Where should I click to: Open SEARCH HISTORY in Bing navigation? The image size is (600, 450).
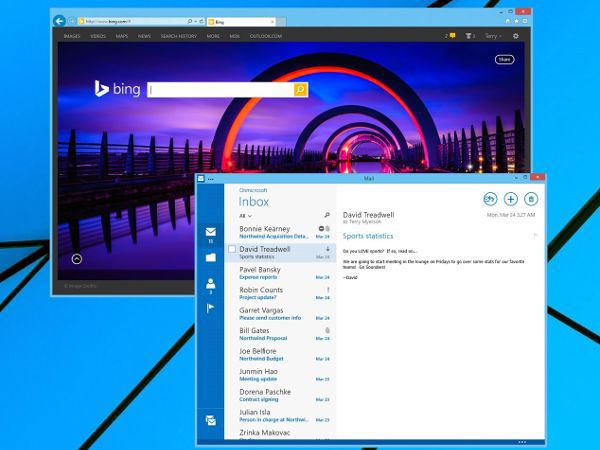coord(179,36)
